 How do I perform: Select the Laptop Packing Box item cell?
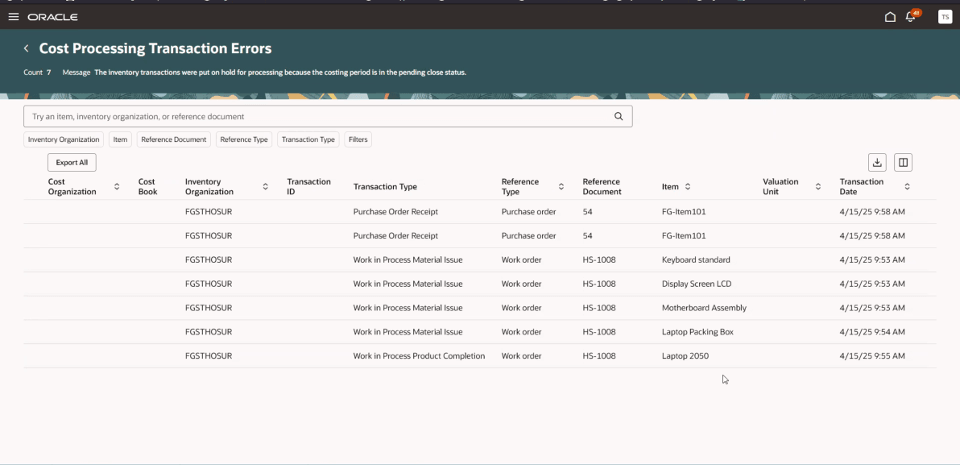697,332
